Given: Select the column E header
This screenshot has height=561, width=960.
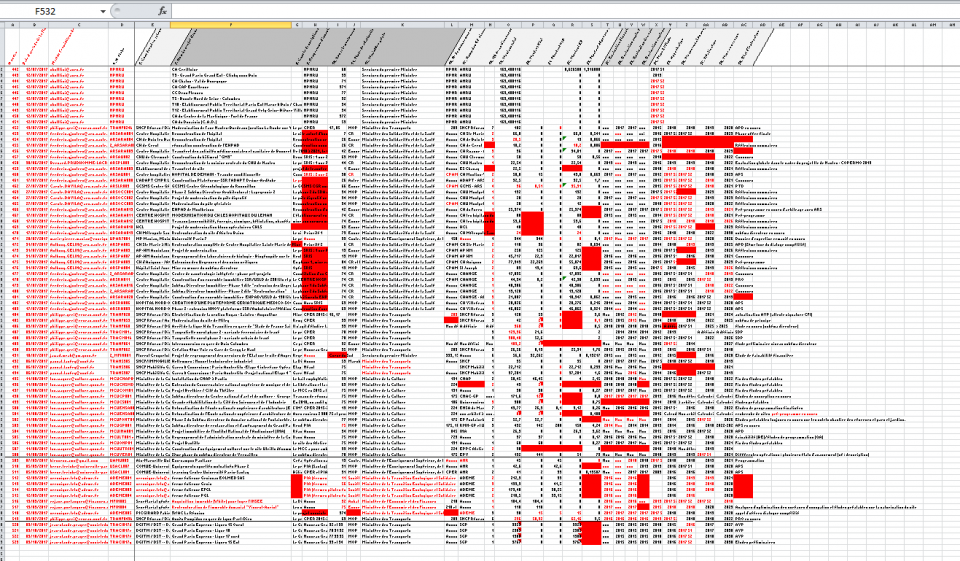Looking at the screenshot, I should click(152, 25).
